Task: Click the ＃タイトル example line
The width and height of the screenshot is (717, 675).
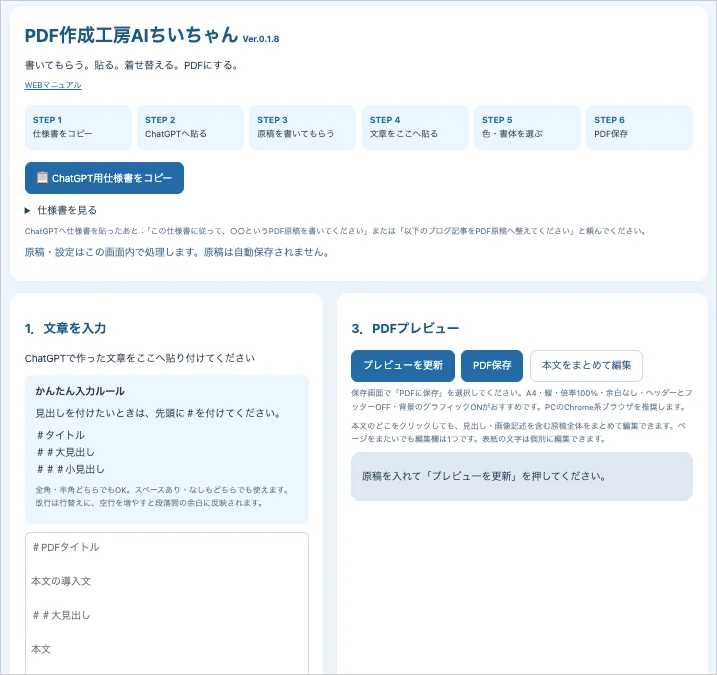Action: (x=60, y=435)
